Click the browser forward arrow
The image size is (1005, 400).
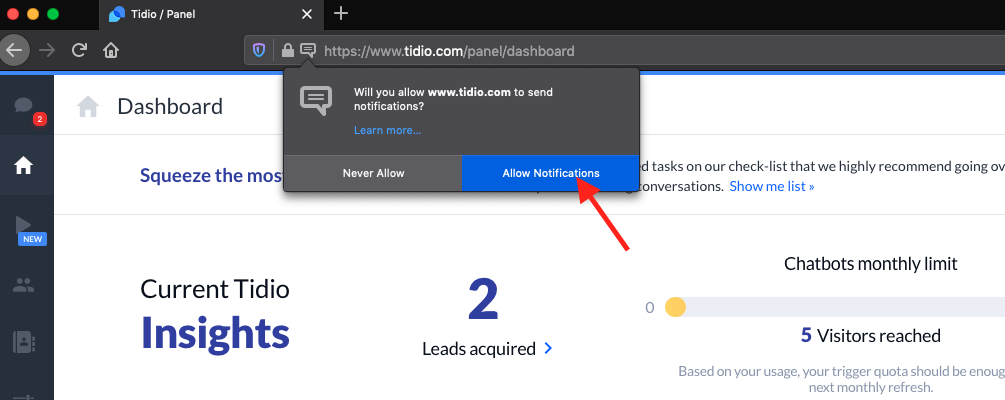pyautogui.click(x=47, y=50)
